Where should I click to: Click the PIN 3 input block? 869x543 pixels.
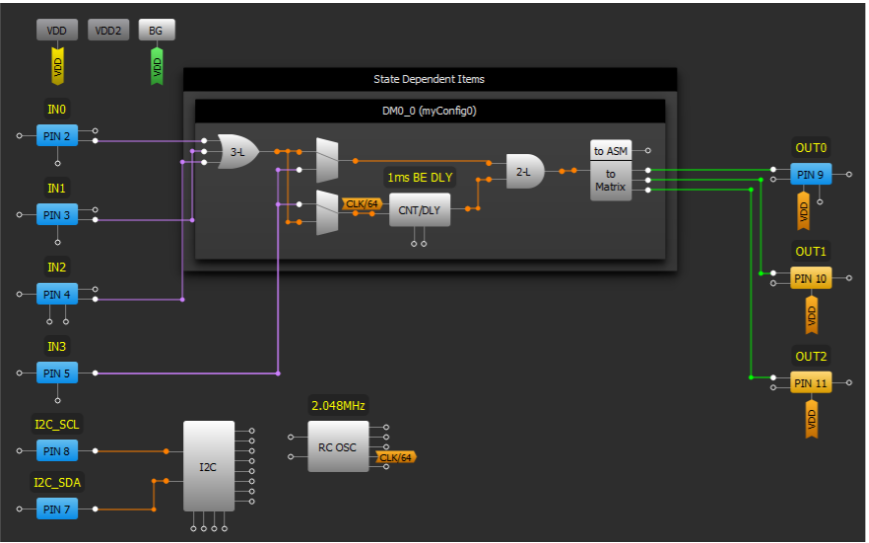coord(57,215)
